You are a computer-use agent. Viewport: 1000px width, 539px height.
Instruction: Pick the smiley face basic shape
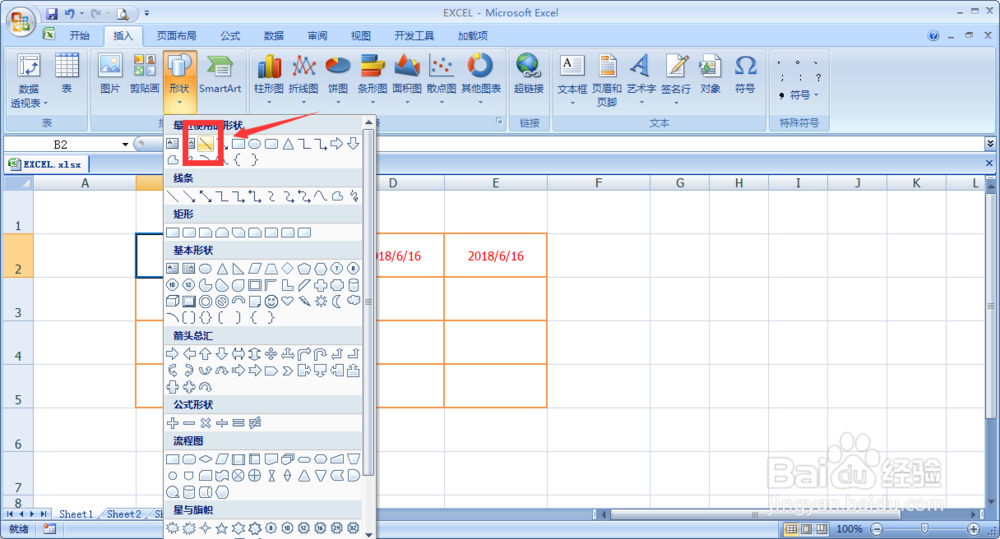coord(271,301)
